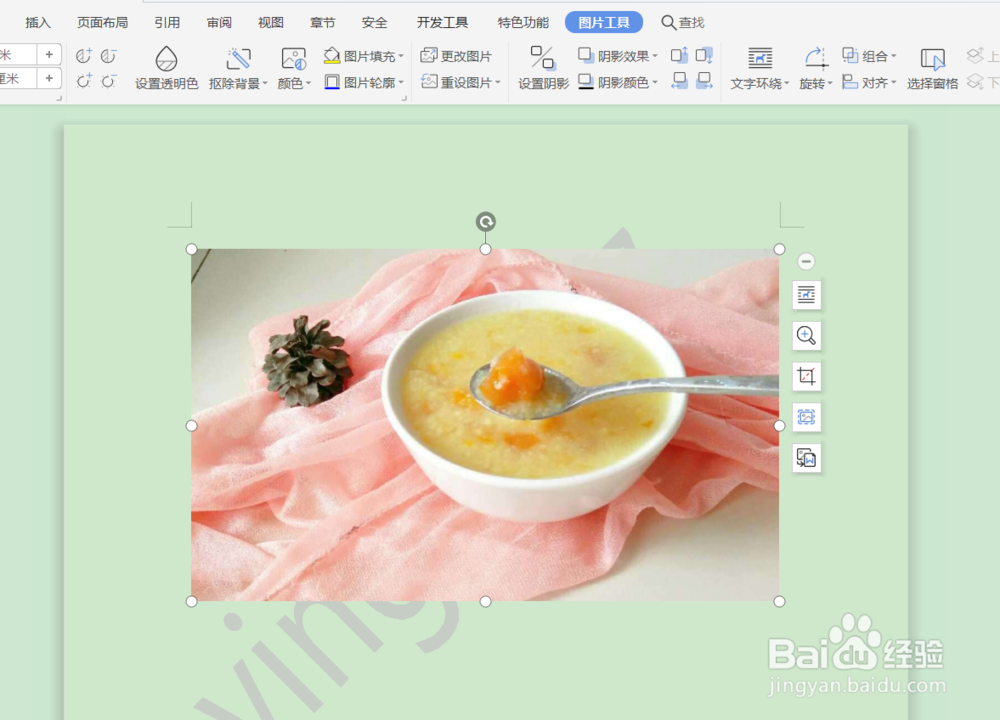
Task: Open 图片轮廓 picture outline dropdown
Action: pos(364,82)
